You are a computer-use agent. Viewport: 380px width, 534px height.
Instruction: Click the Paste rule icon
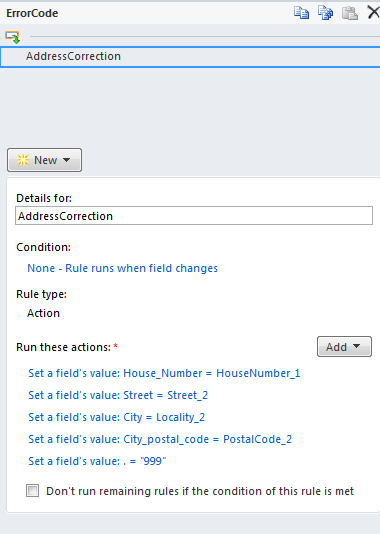(x=350, y=13)
